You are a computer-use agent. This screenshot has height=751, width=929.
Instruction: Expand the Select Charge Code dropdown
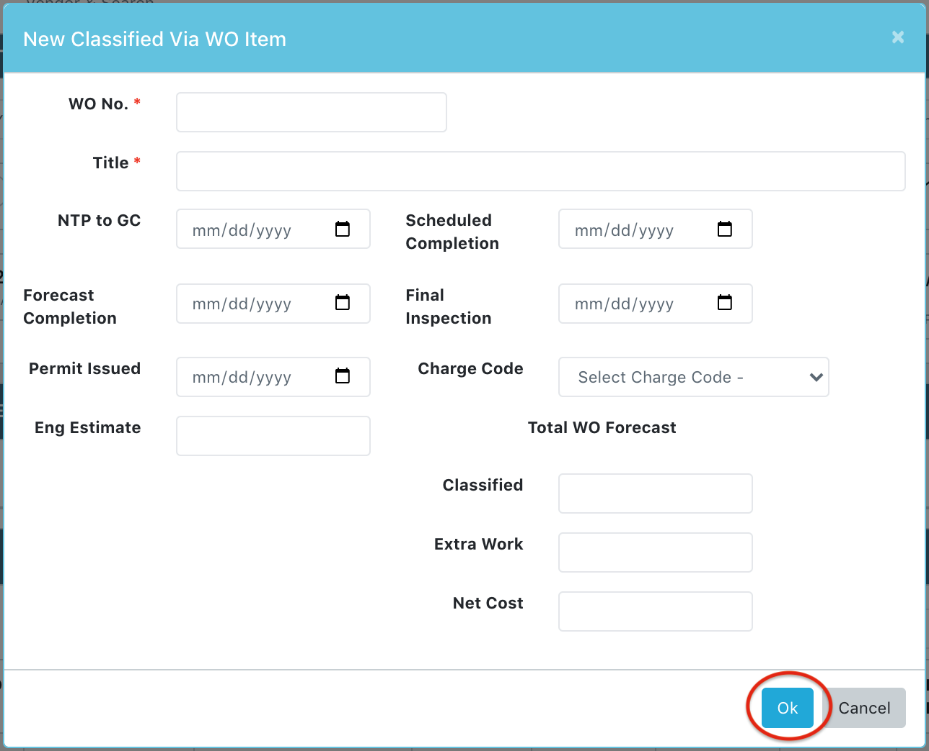693,377
